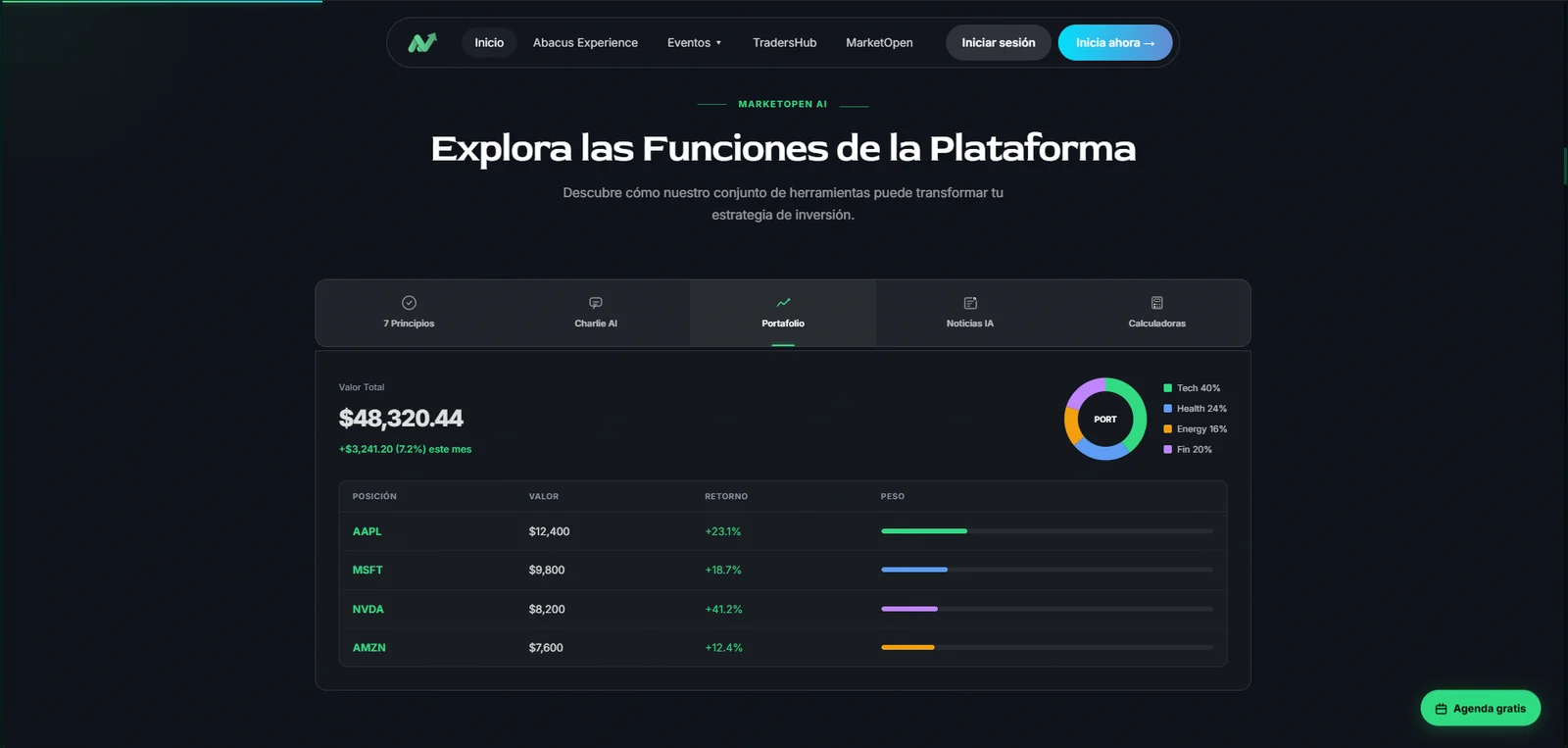1568x748 pixels.
Task: Click the +18.7% return value
Action: click(x=723, y=570)
